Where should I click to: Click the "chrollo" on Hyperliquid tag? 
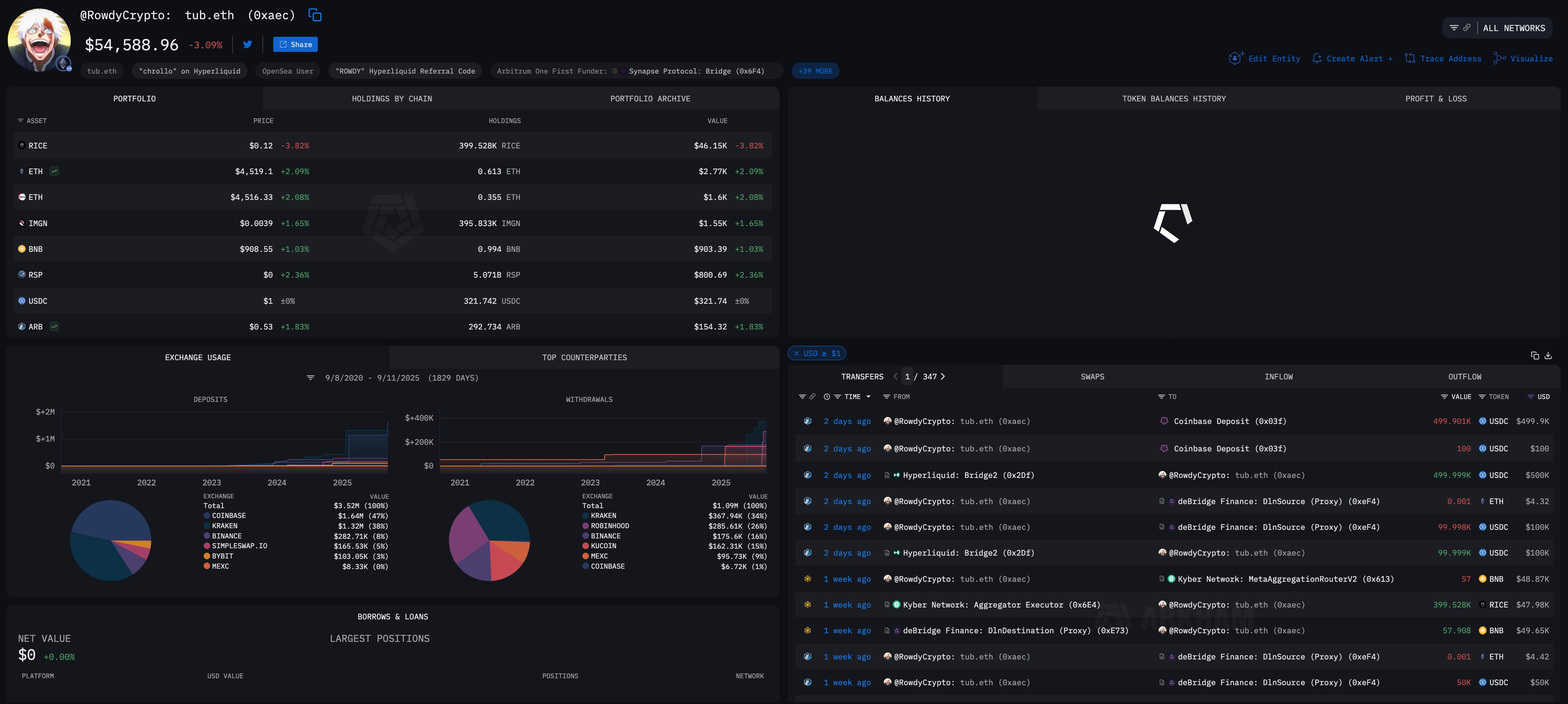[189, 71]
